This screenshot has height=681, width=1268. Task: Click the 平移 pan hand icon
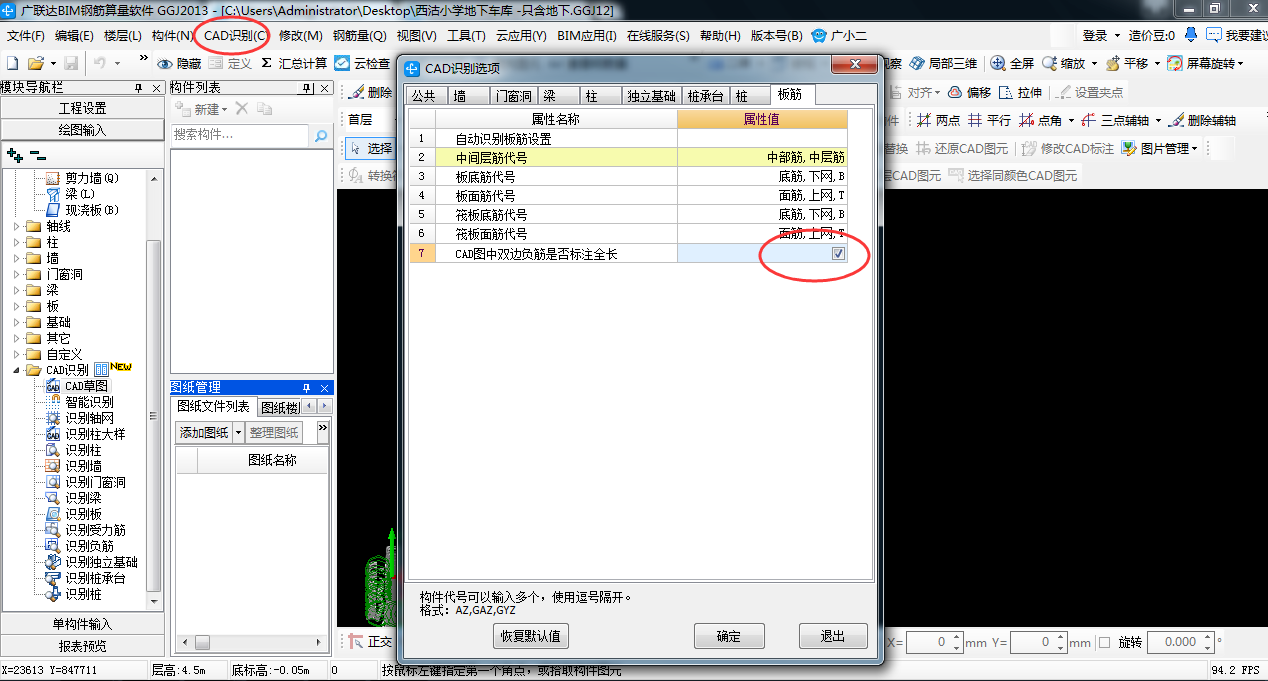tap(1112, 63)
